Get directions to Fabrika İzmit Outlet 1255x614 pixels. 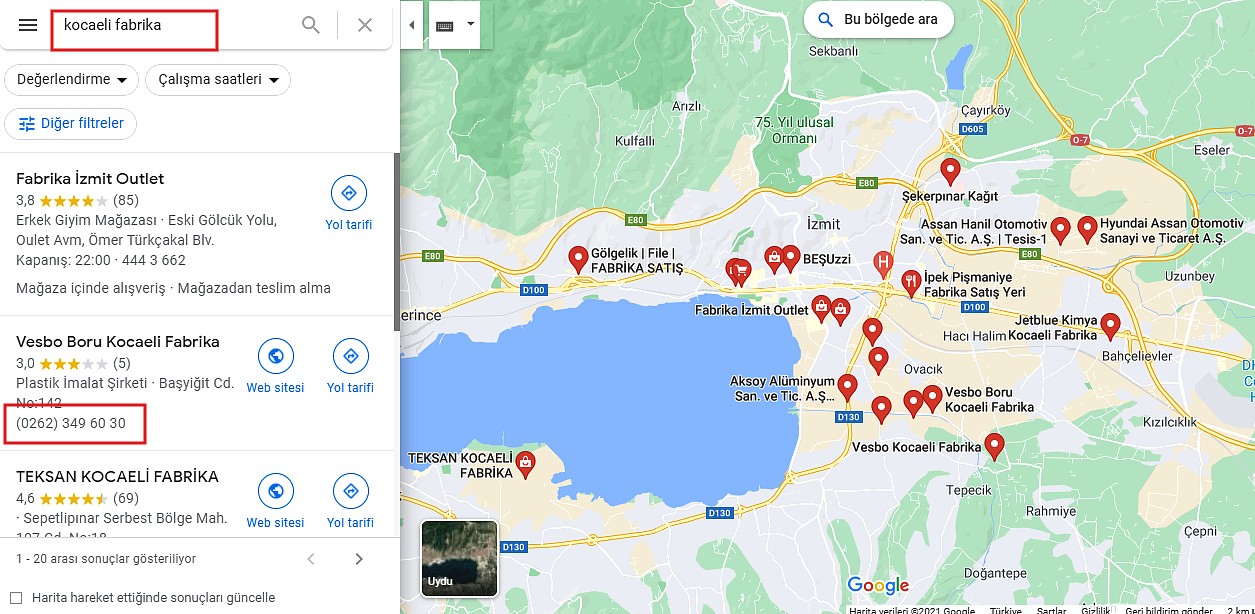[x=349, y=204]
